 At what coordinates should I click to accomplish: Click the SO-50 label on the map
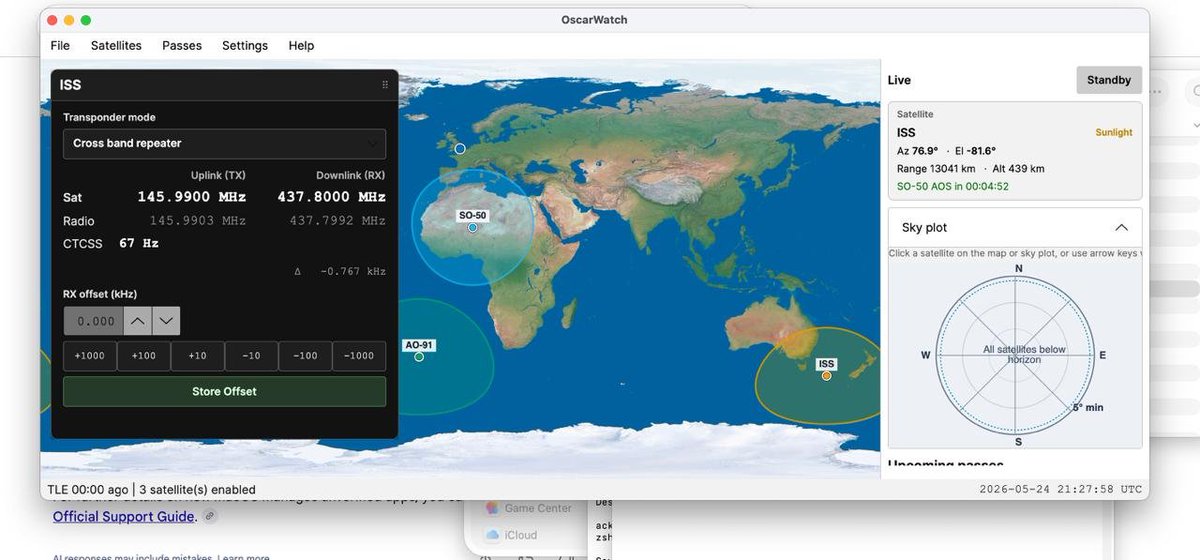coord(472,215)
